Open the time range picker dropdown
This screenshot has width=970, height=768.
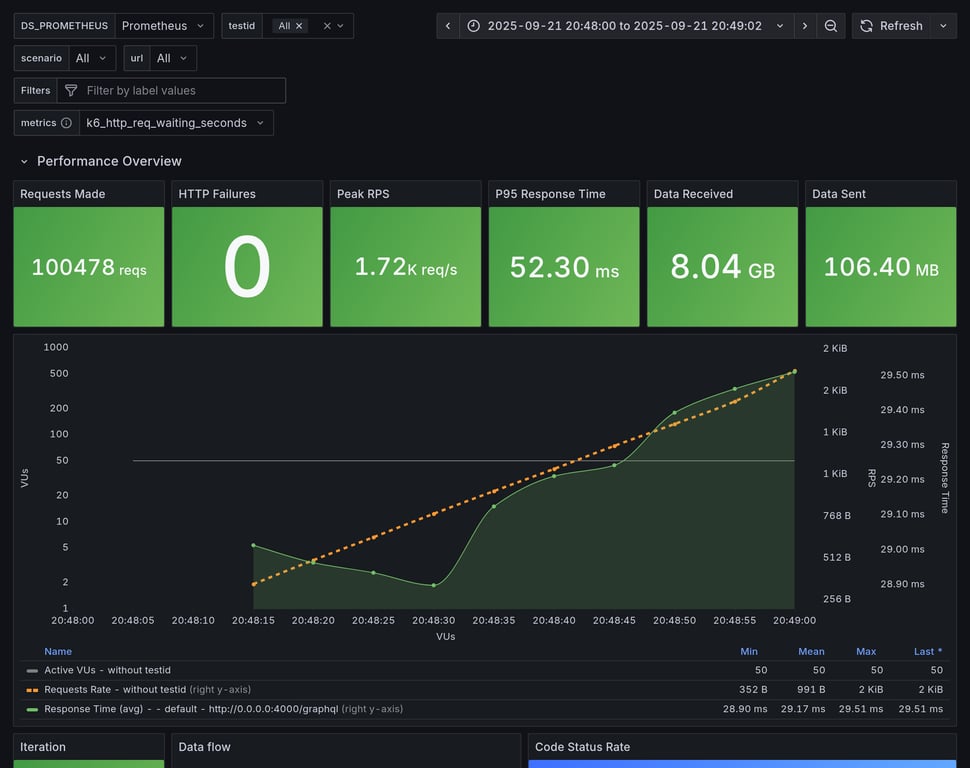tap(625, 26)
